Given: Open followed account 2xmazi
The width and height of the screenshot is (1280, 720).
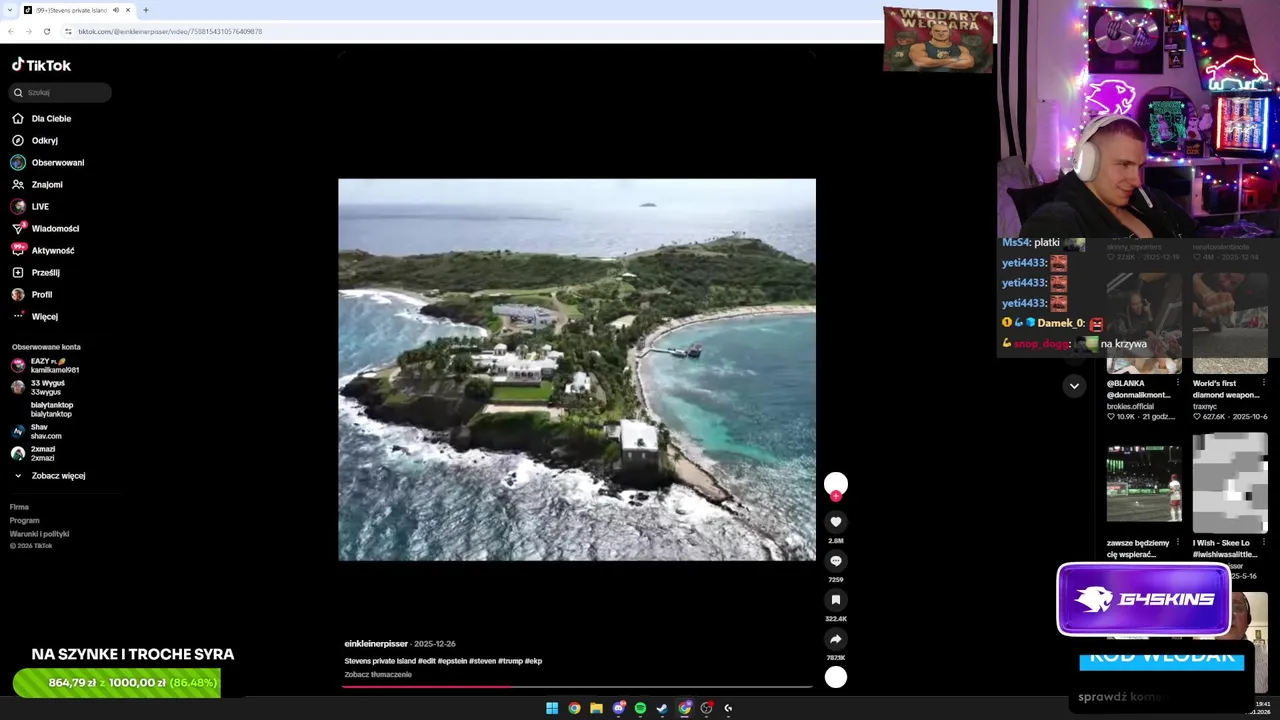Looking at the screenshot, I should 34,453.
